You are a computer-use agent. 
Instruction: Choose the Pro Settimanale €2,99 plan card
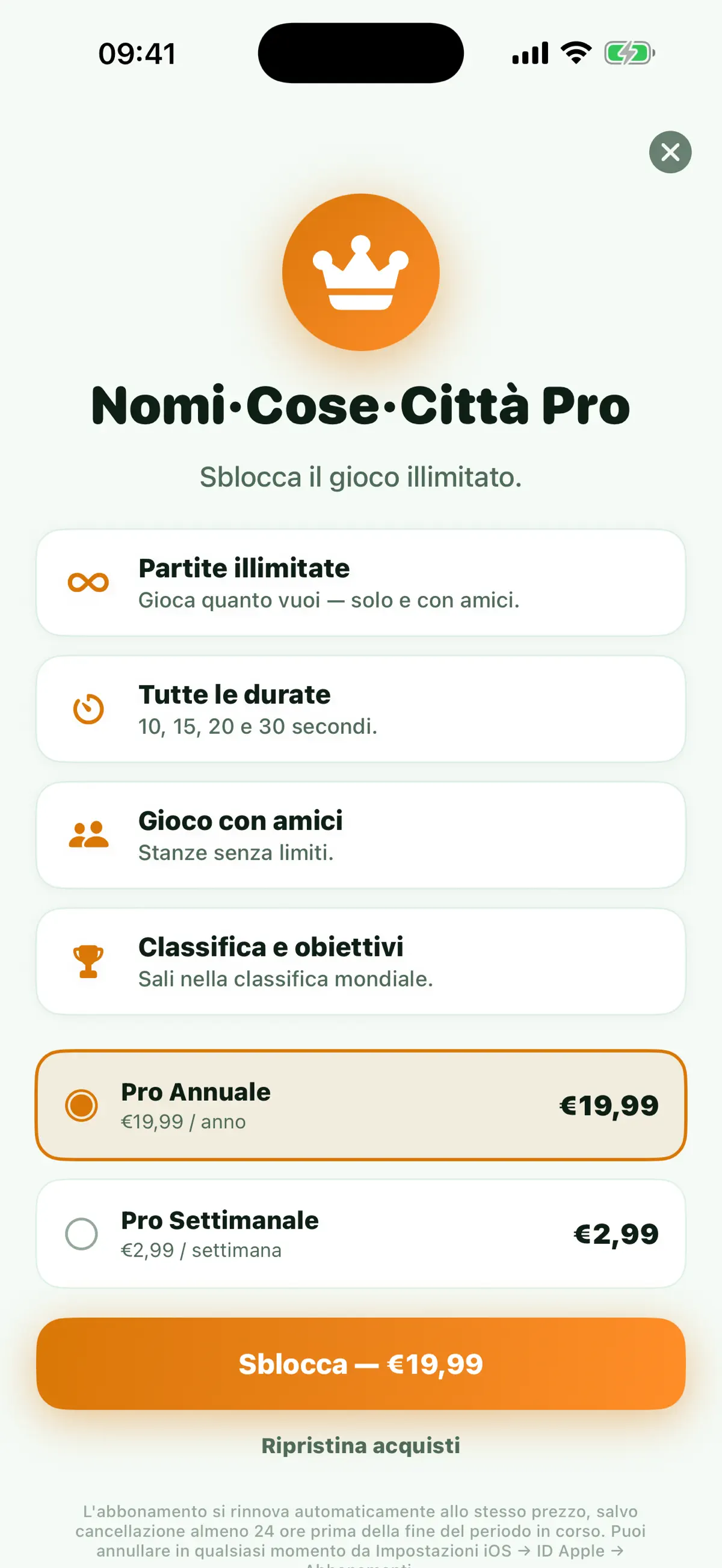(x=361, y=1234)
